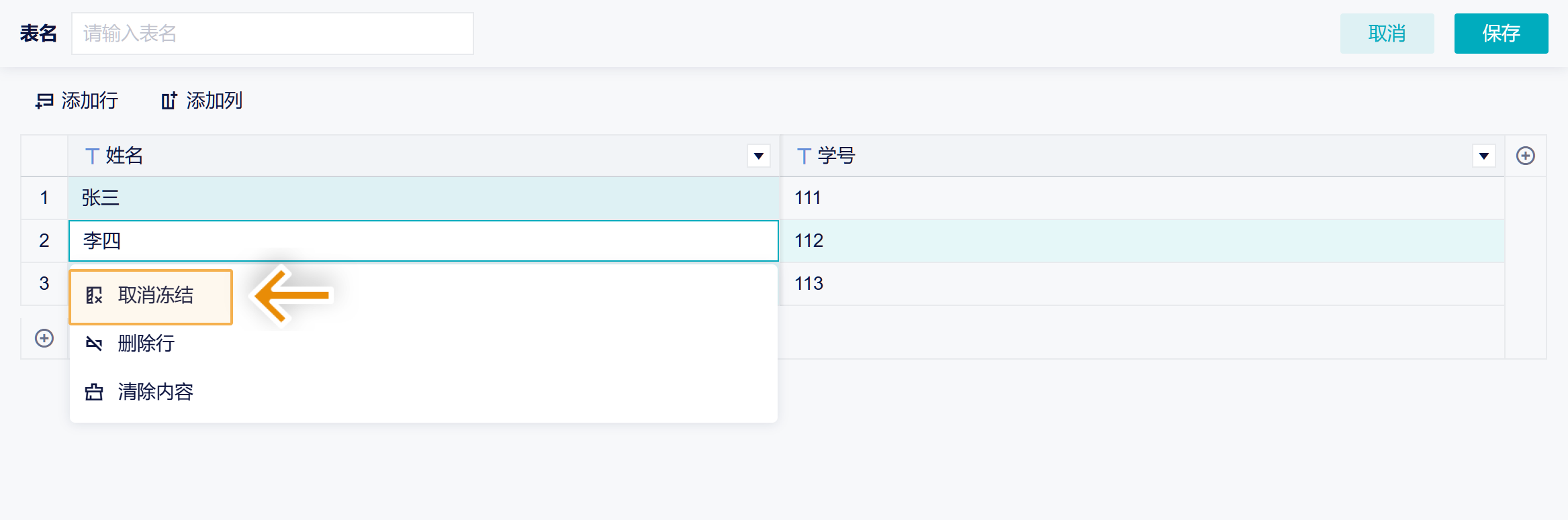Image resolution: width=1568 pixels, height=520 pixels.
Task: Select row number 1 header
Action: 44,198
